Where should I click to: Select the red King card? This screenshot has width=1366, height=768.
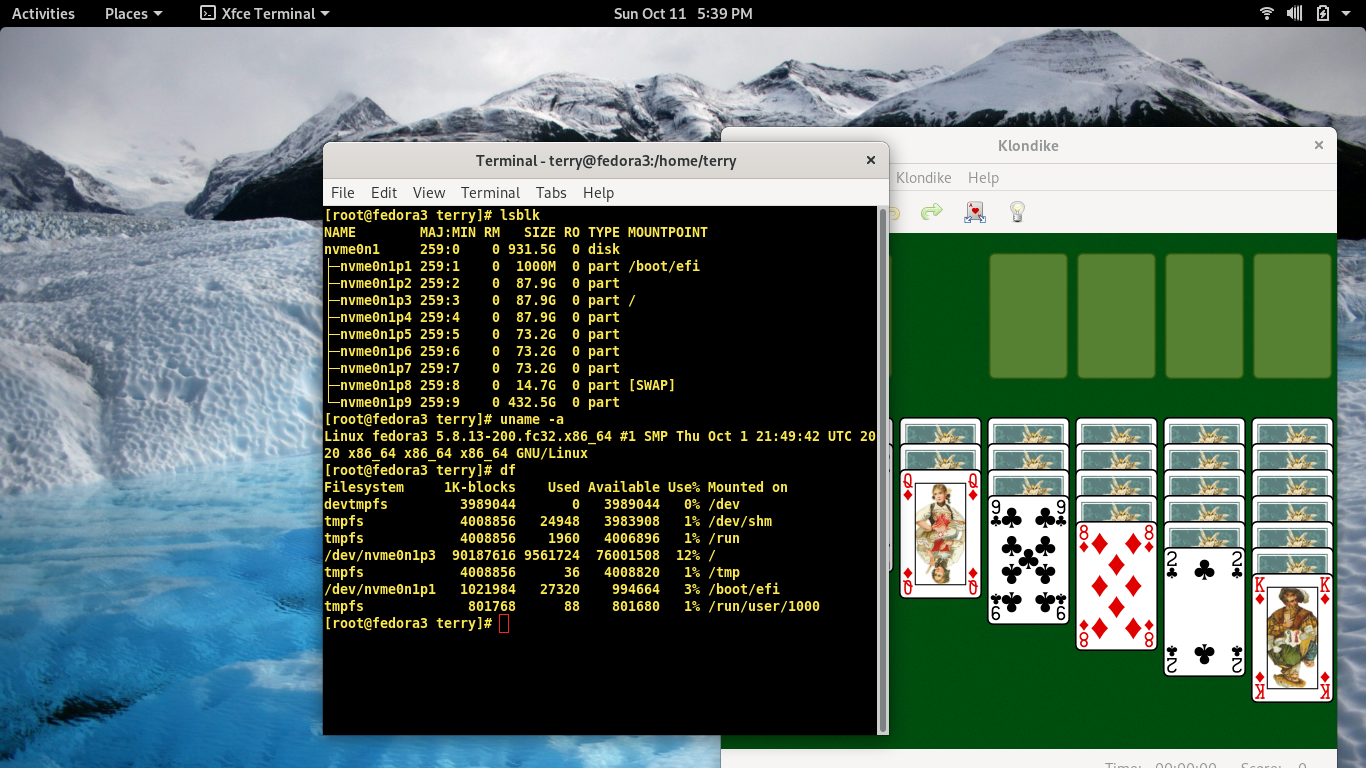[1293, 638]
